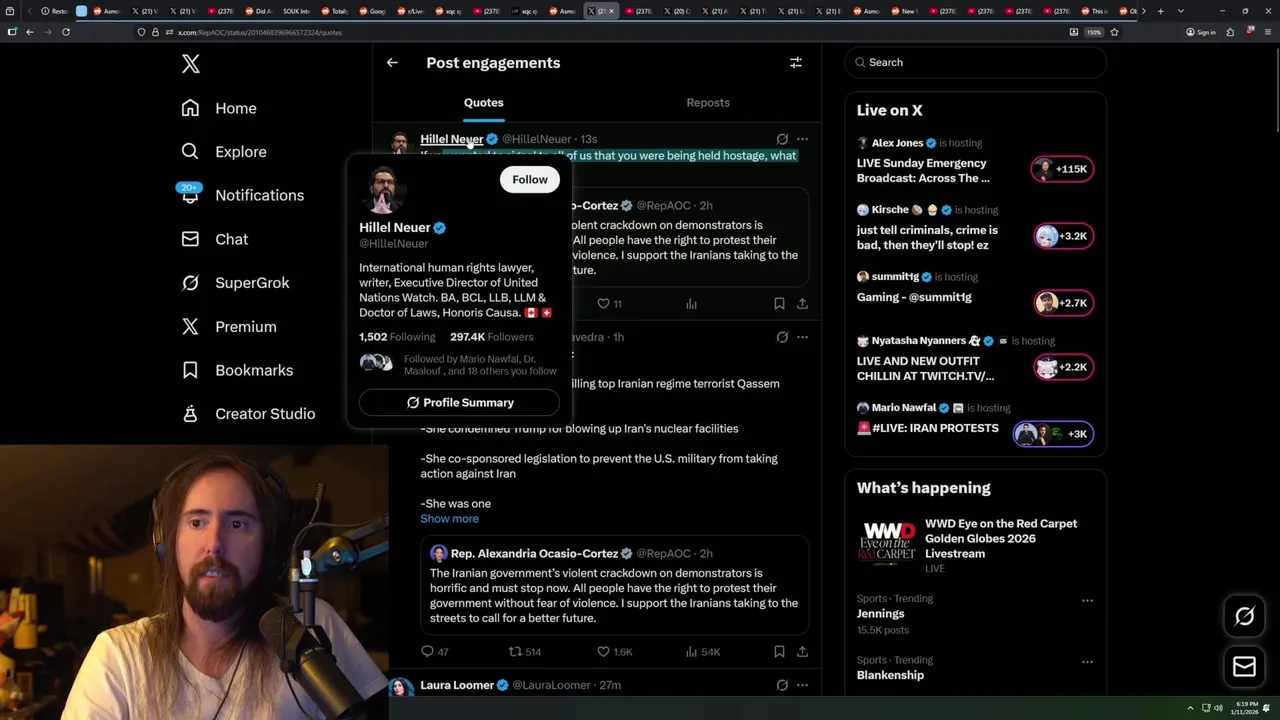Open Laura Loomer's profile name
The height and width of the screenshot is (720, 1280).
(457, 685)
